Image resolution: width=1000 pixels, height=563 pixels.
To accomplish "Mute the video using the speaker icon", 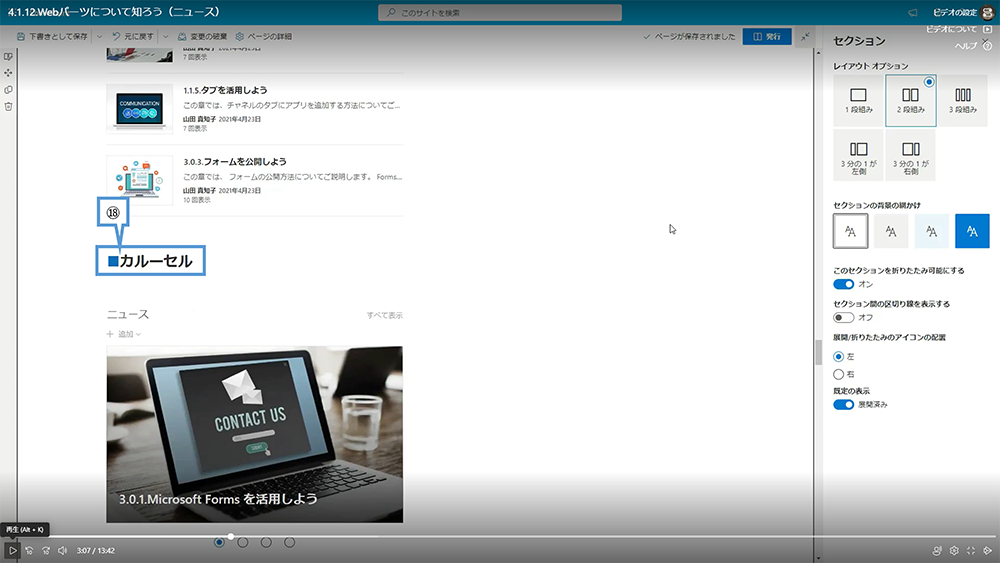I will [62, 550].
